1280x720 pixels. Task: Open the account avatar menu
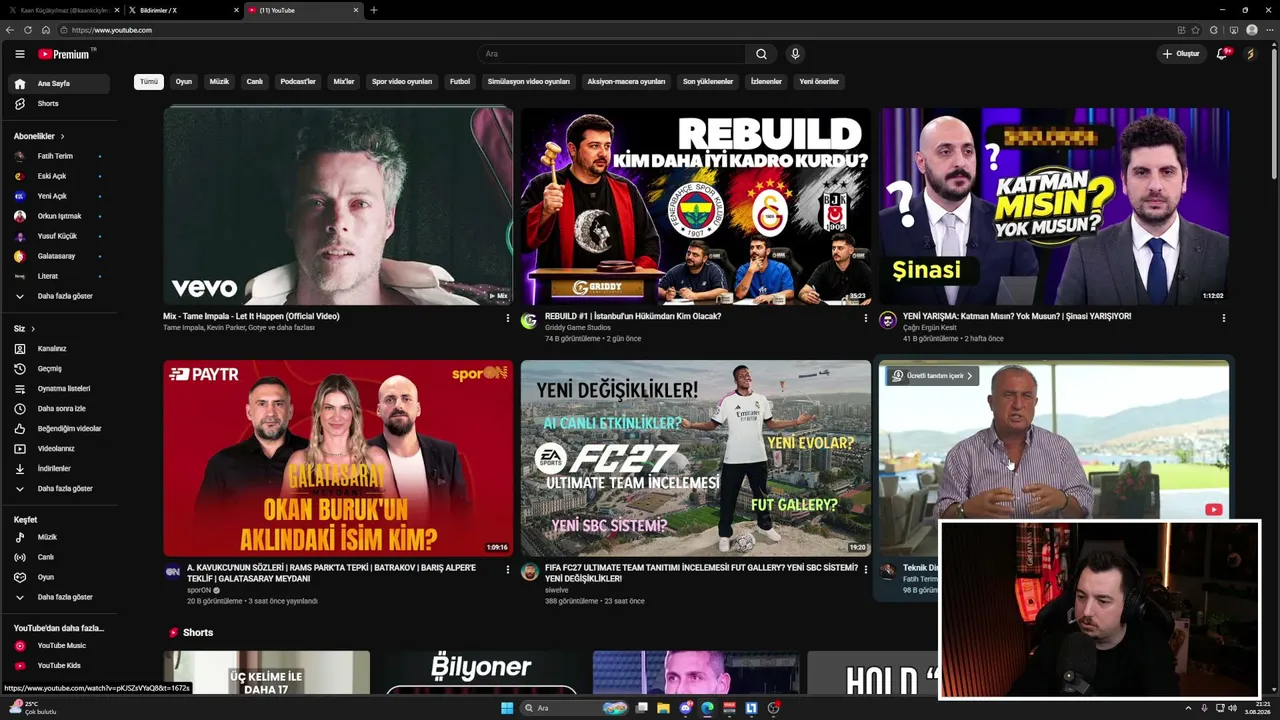pos(1250,54)
